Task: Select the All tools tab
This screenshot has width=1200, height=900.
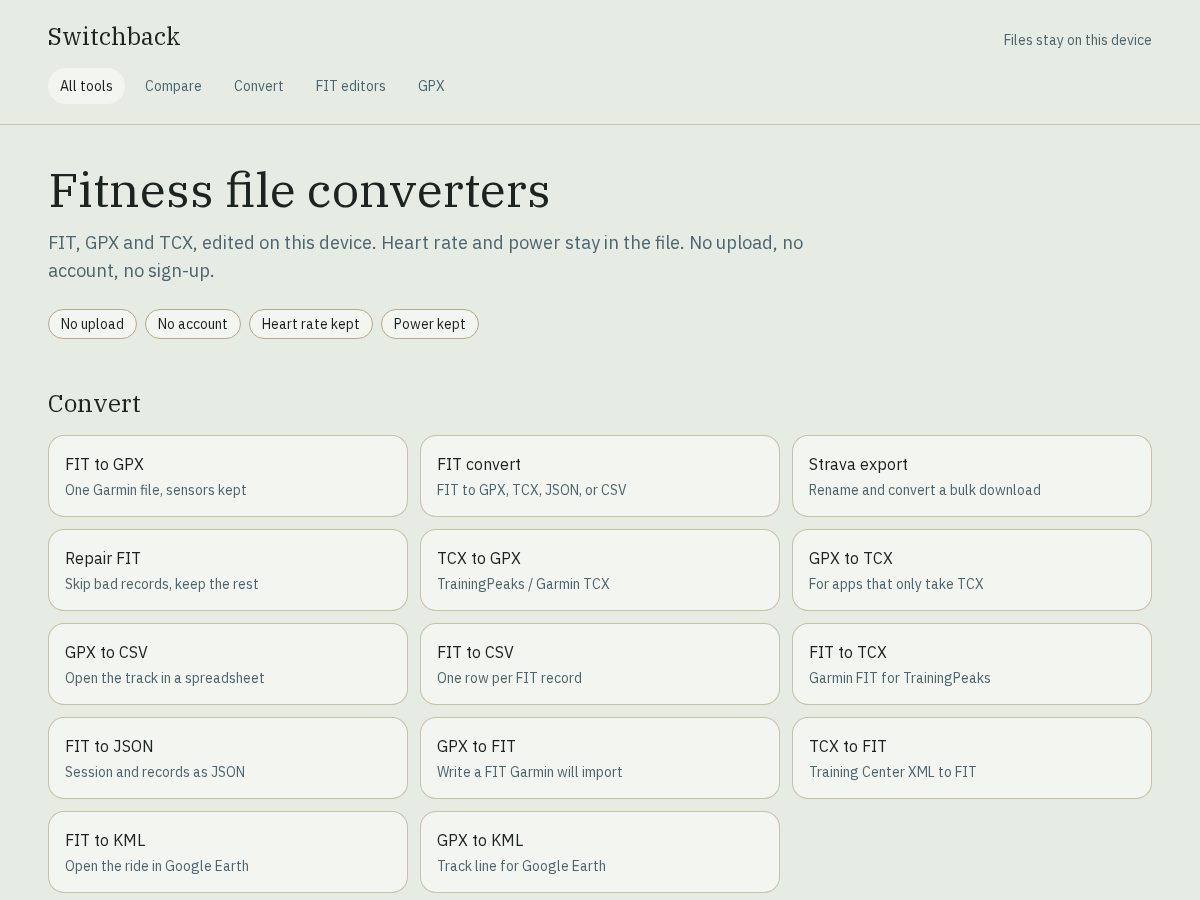Action: (x=86, y=86)
